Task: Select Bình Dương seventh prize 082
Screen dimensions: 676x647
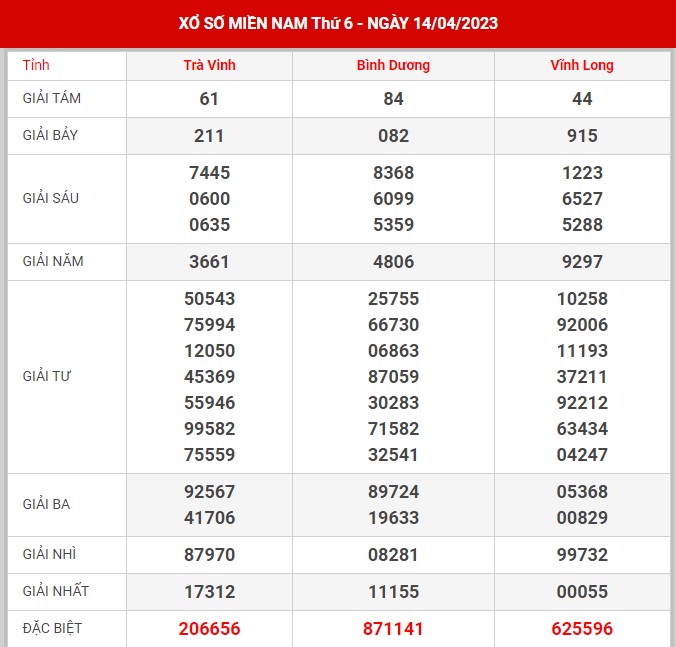Action: click(394, 136)
